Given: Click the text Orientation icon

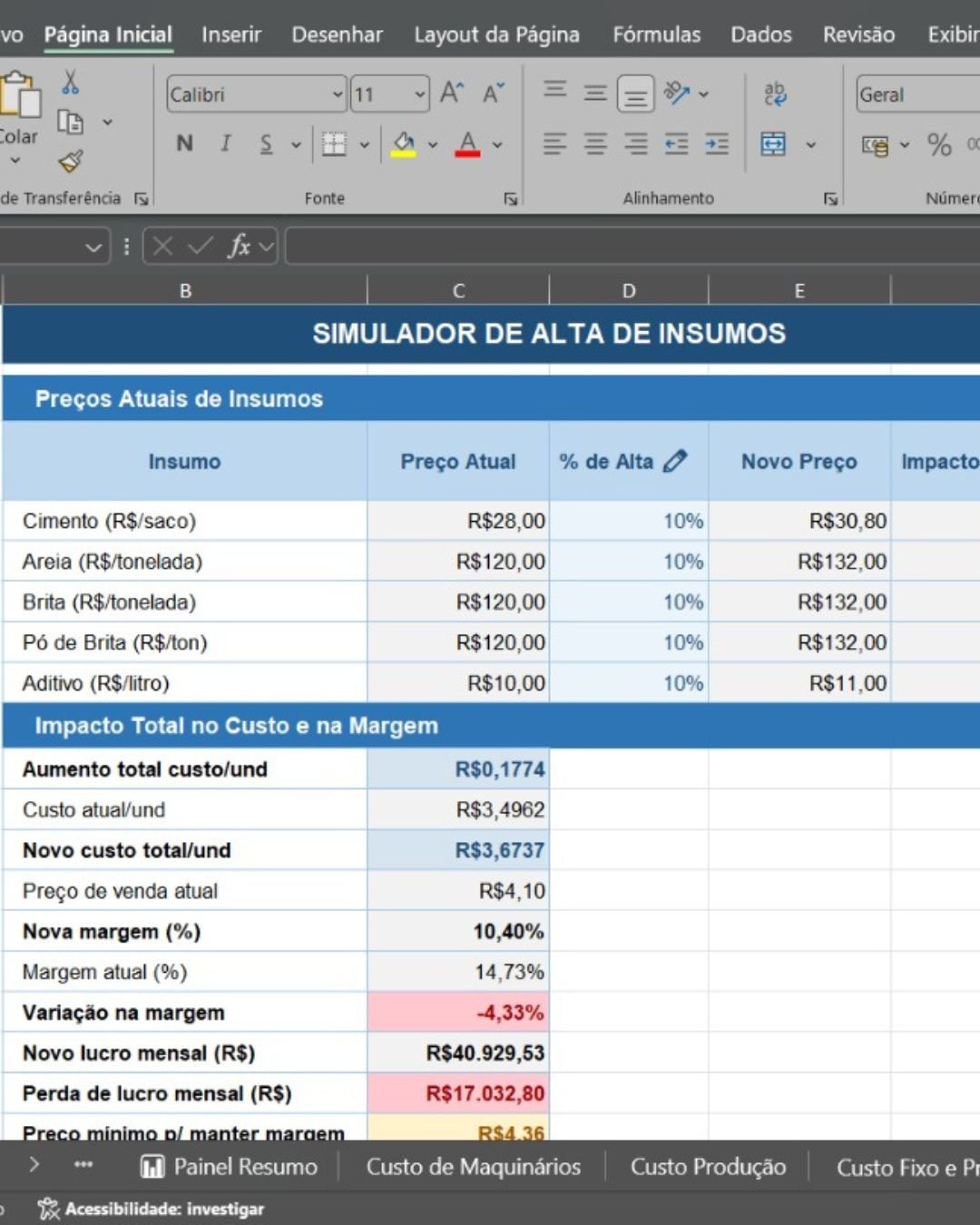Looking at the screenshot, I should [x=677, y=93].
